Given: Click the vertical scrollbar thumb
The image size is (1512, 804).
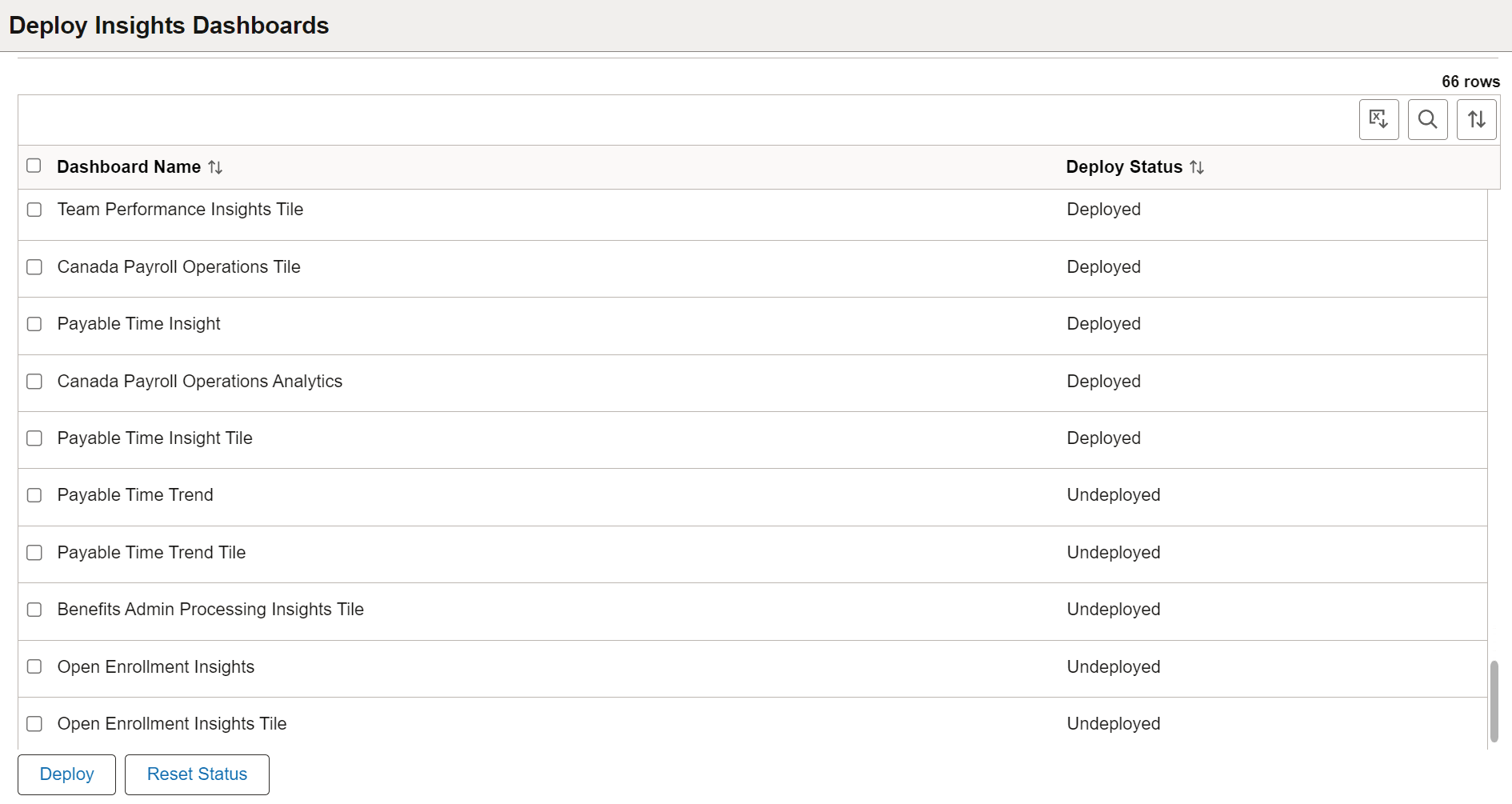Looking at the screenshot, I should click(x=1494, y=702).
